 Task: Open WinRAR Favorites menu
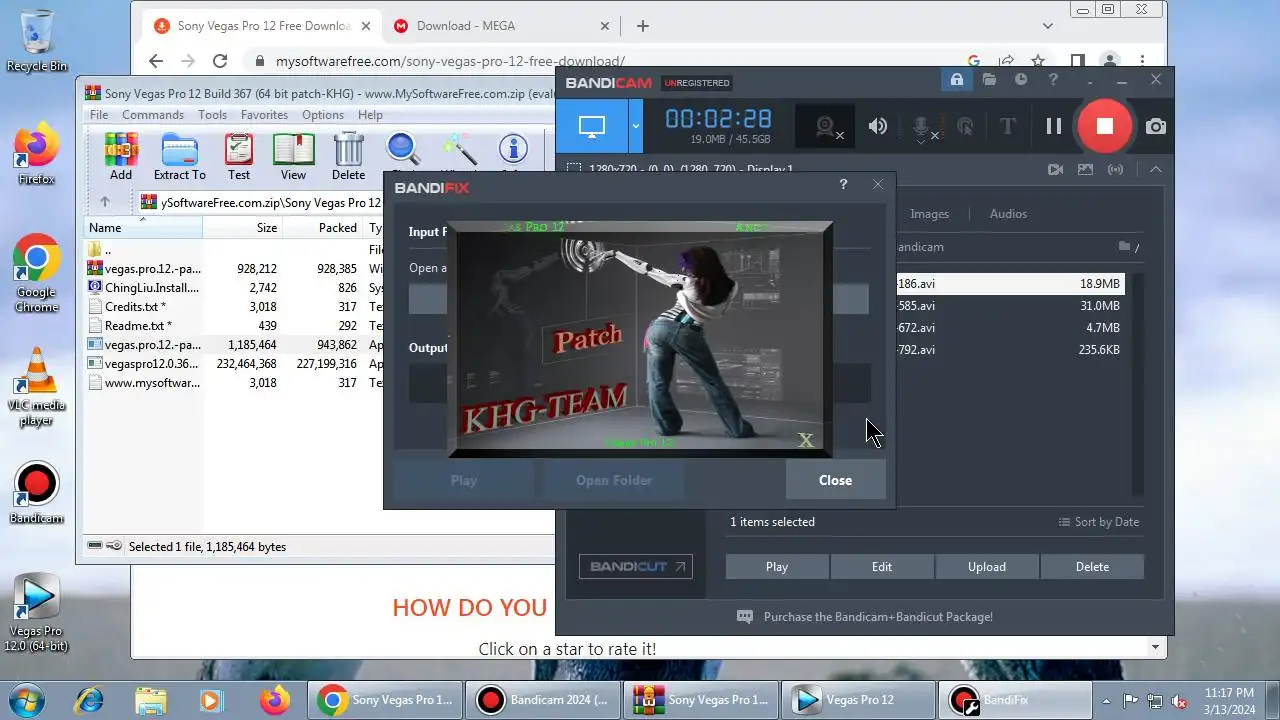(264, 115)
